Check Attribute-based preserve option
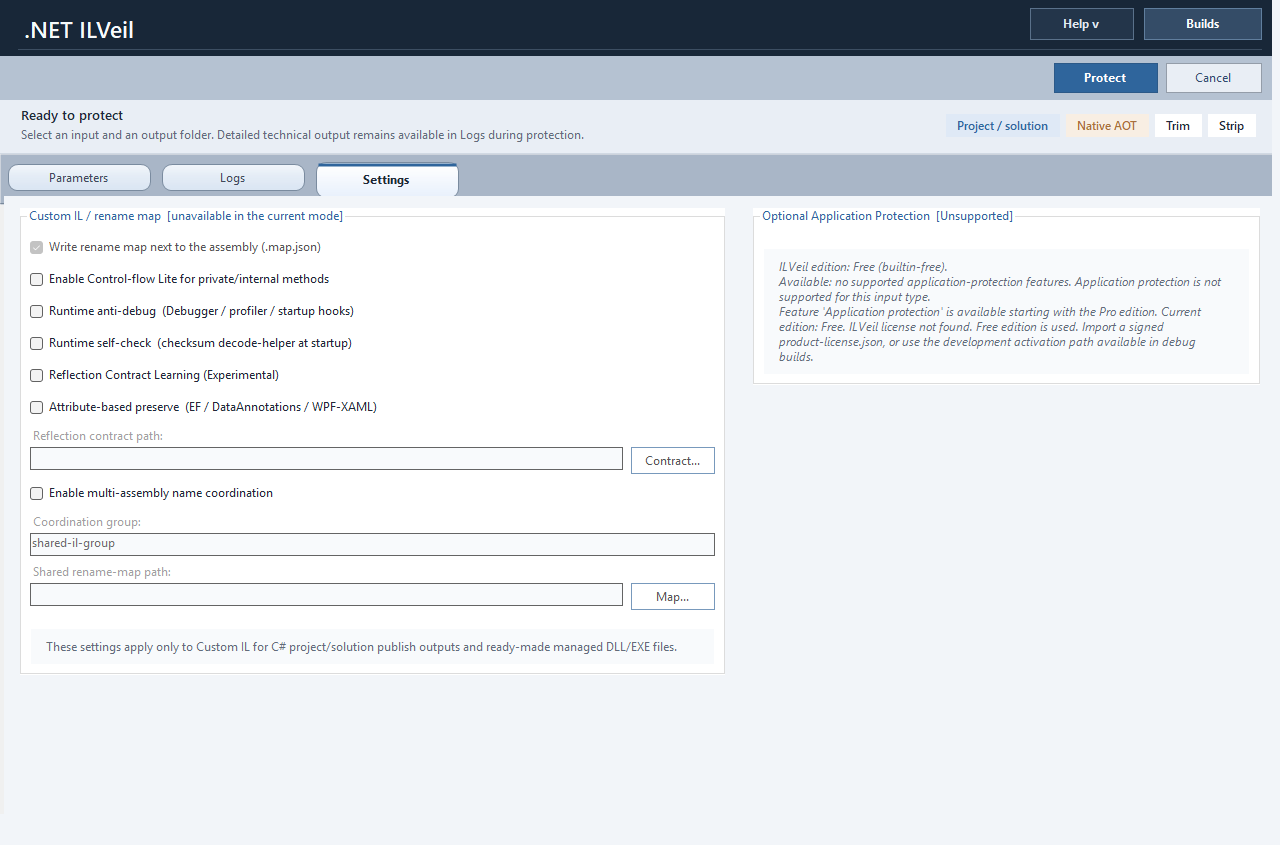 click(36, 407)
